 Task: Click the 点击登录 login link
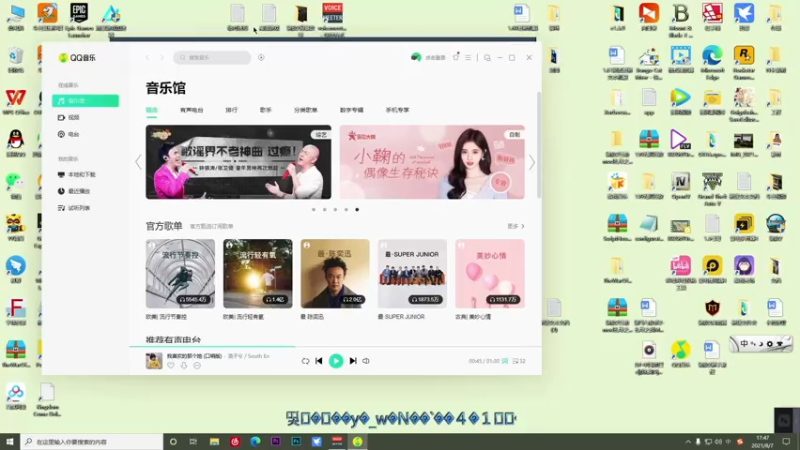pos(435,58)
